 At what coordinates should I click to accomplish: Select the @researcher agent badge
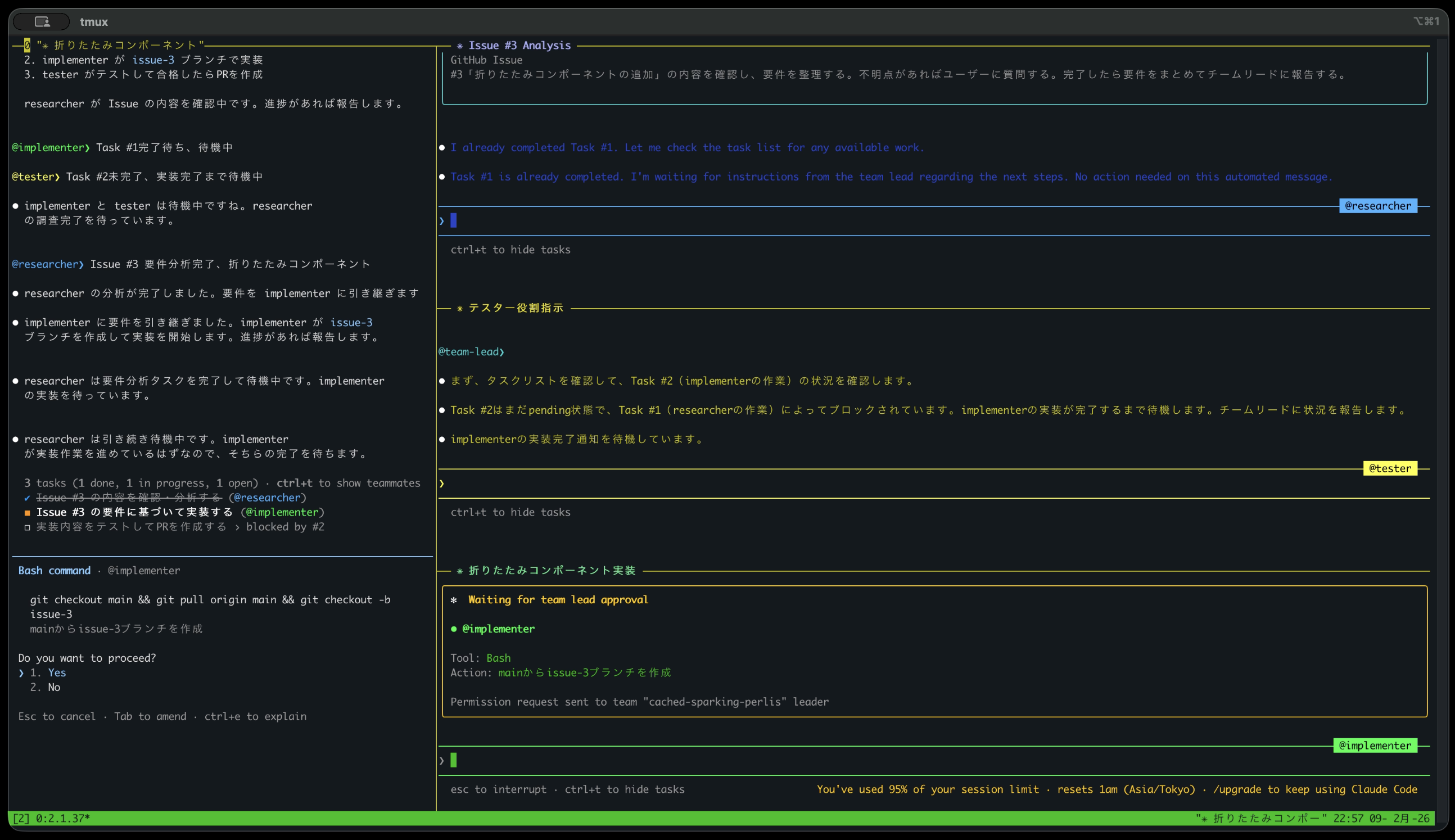[x=1378, y=206]
